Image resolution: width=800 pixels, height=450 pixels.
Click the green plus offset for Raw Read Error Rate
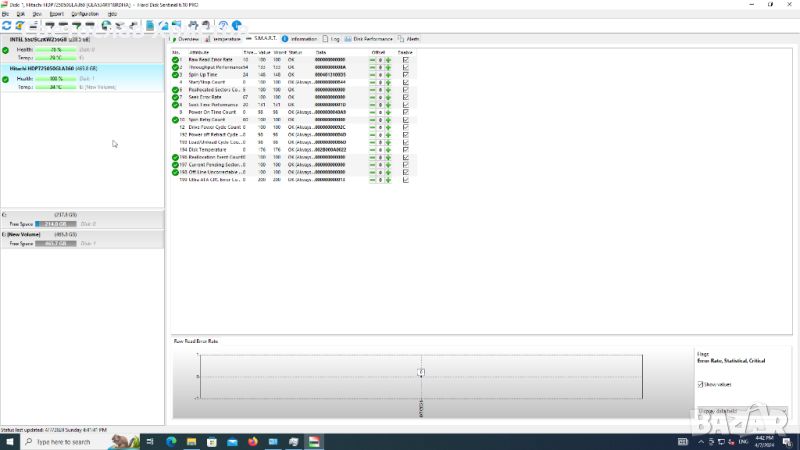pyautogui.click(x=388, y=60)
